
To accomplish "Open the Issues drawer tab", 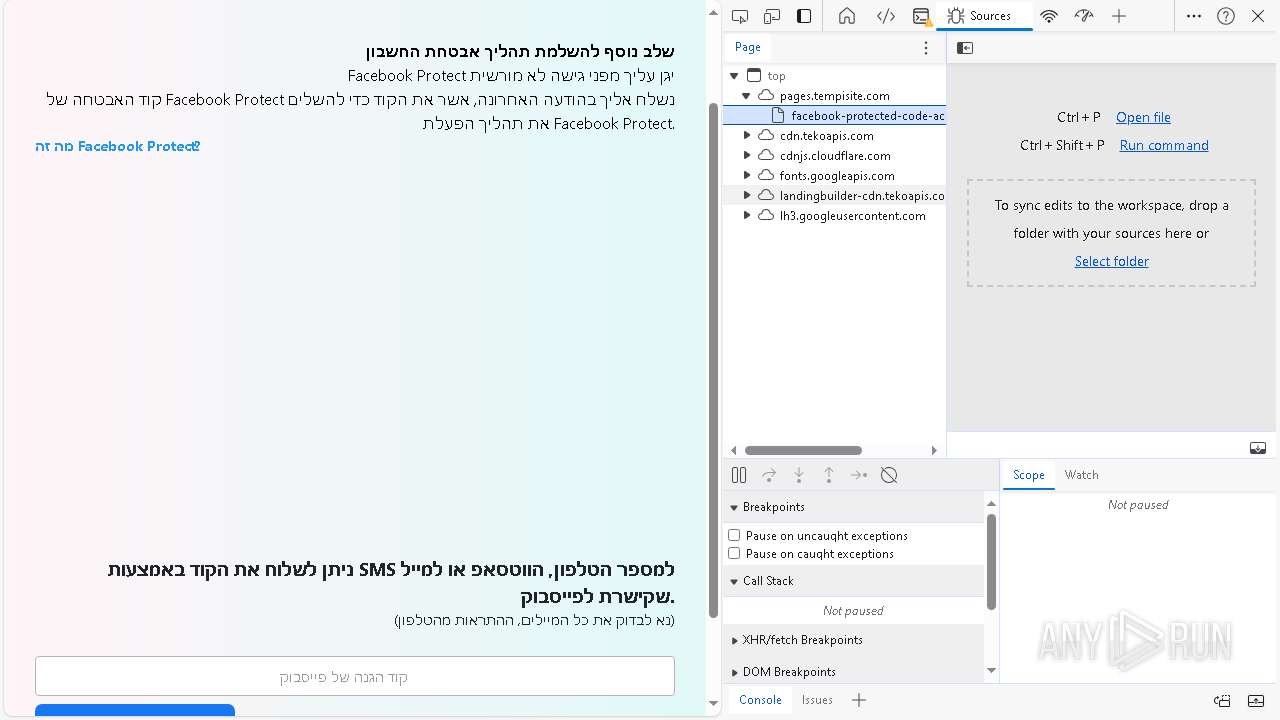I will pyautogui.click(x=817, y=700).
